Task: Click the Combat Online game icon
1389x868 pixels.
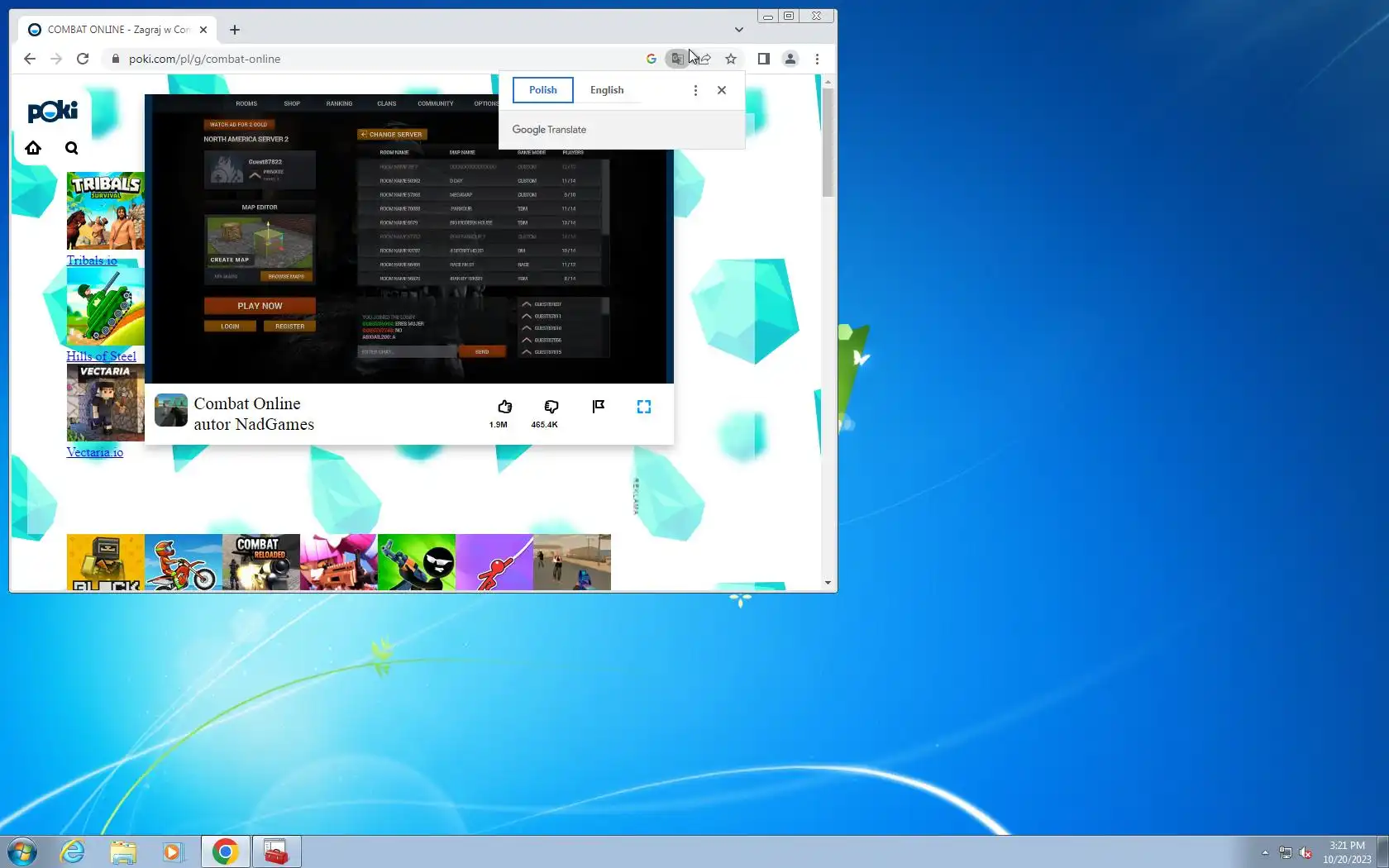Action: click(171, 410)
